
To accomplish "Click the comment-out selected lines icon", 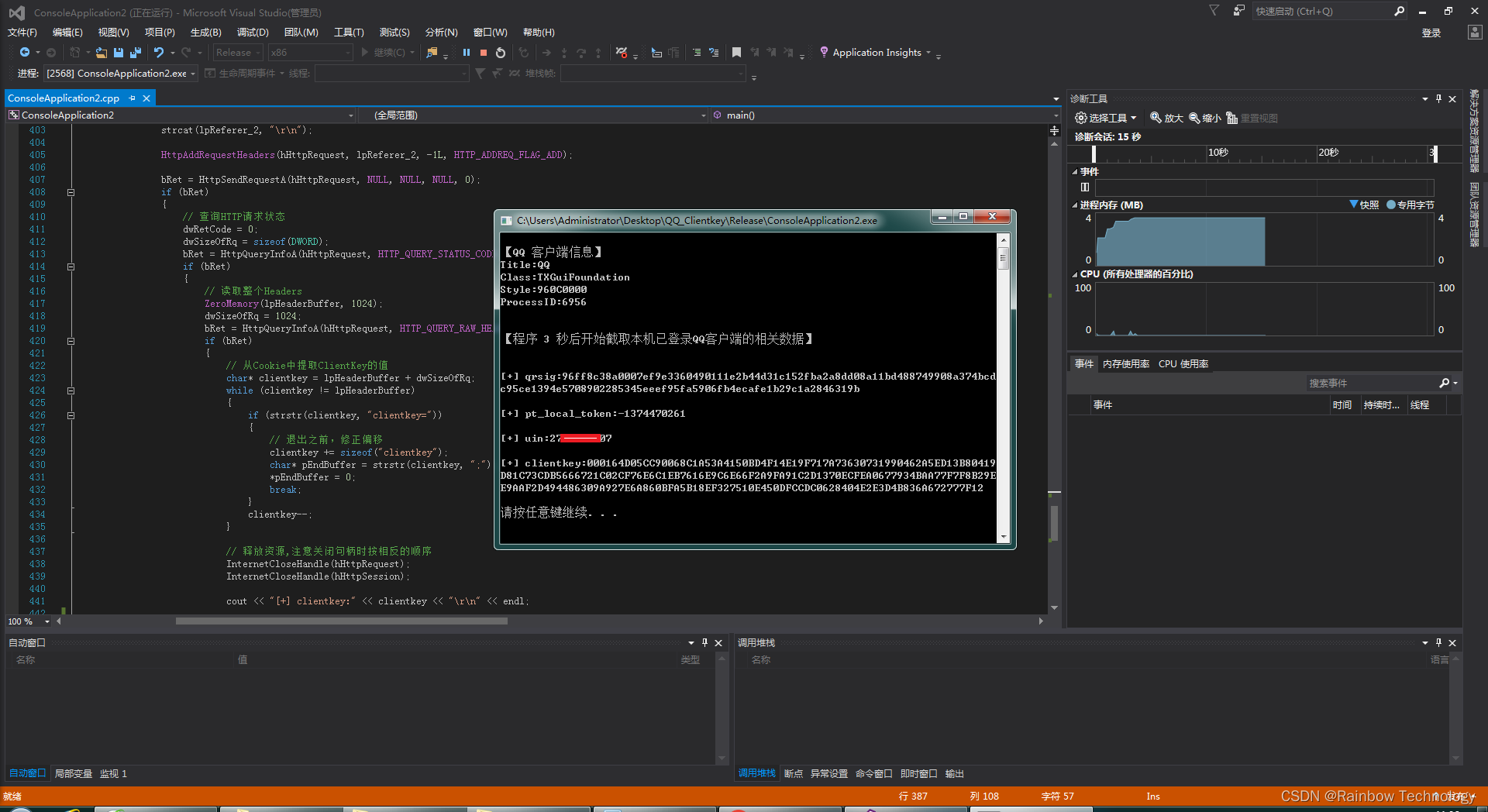I will pos(697,53).
